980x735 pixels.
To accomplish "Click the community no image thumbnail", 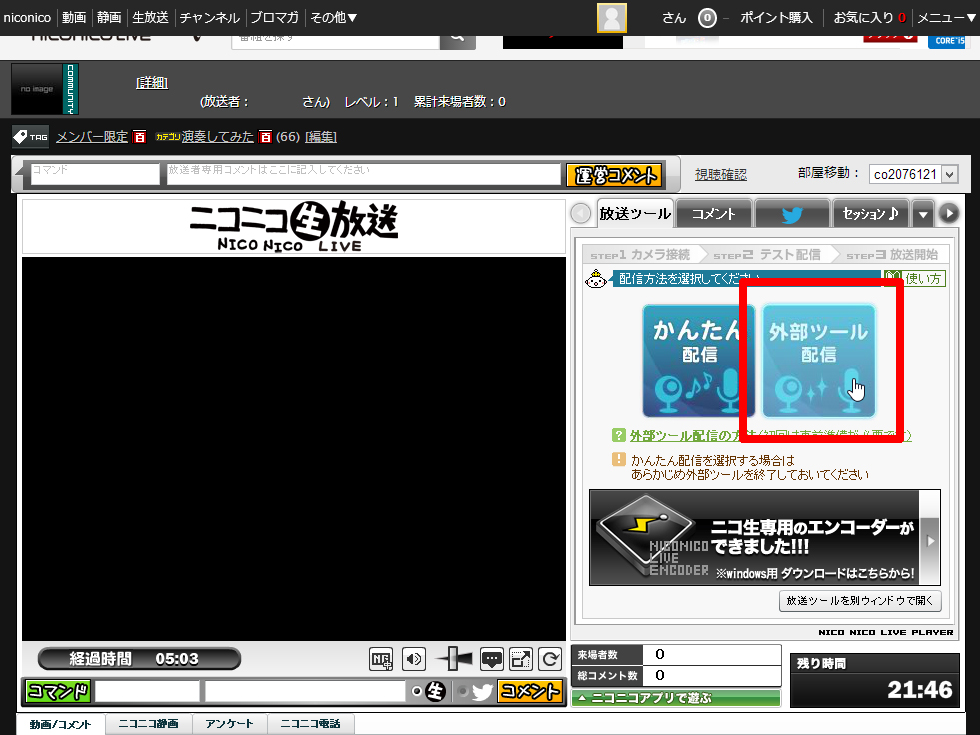I will tap(45, 89).
